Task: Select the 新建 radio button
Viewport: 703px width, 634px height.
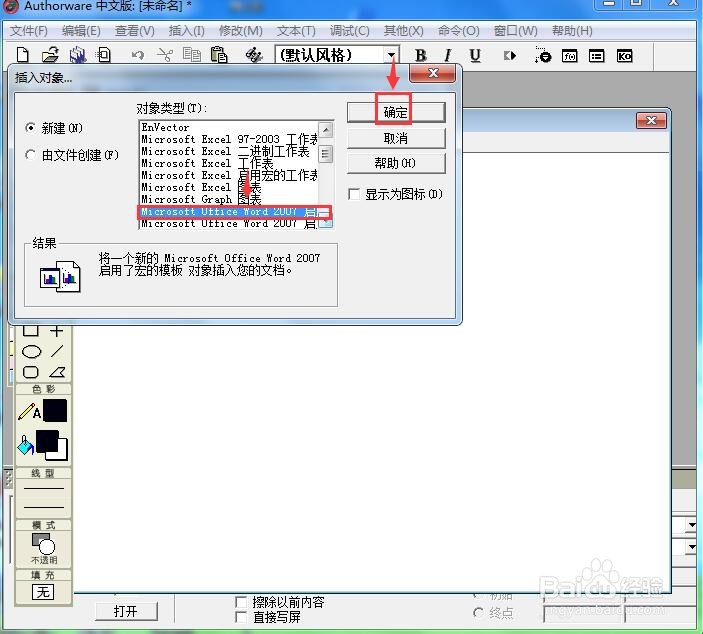Action: [x=30, y=128]
